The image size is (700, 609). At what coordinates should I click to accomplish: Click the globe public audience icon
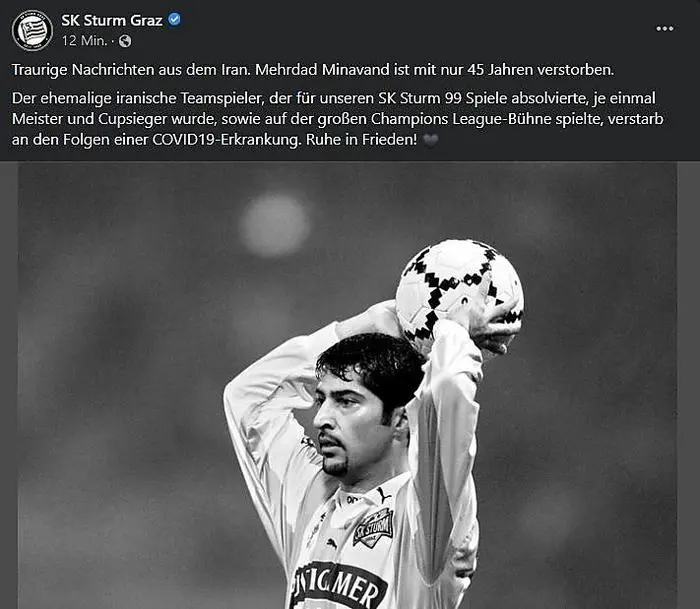[125, 41]
